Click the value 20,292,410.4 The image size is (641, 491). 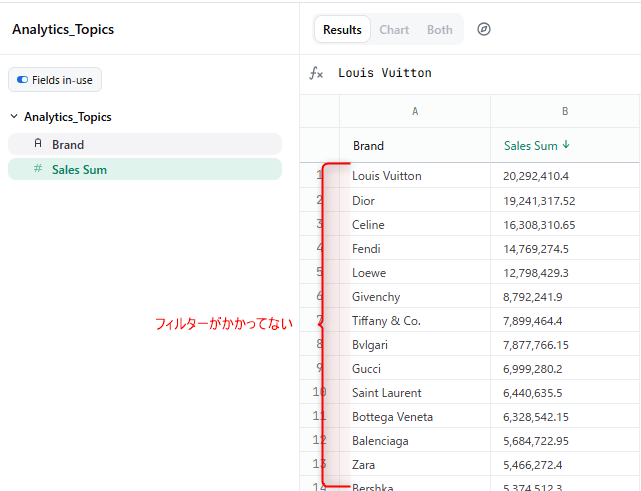pyautogui.click(x=536, y=176)
